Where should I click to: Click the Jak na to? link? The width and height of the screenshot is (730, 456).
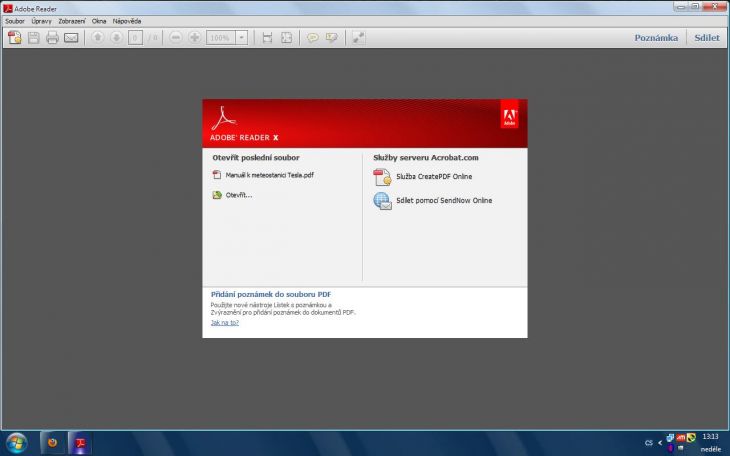pos(225,322)
